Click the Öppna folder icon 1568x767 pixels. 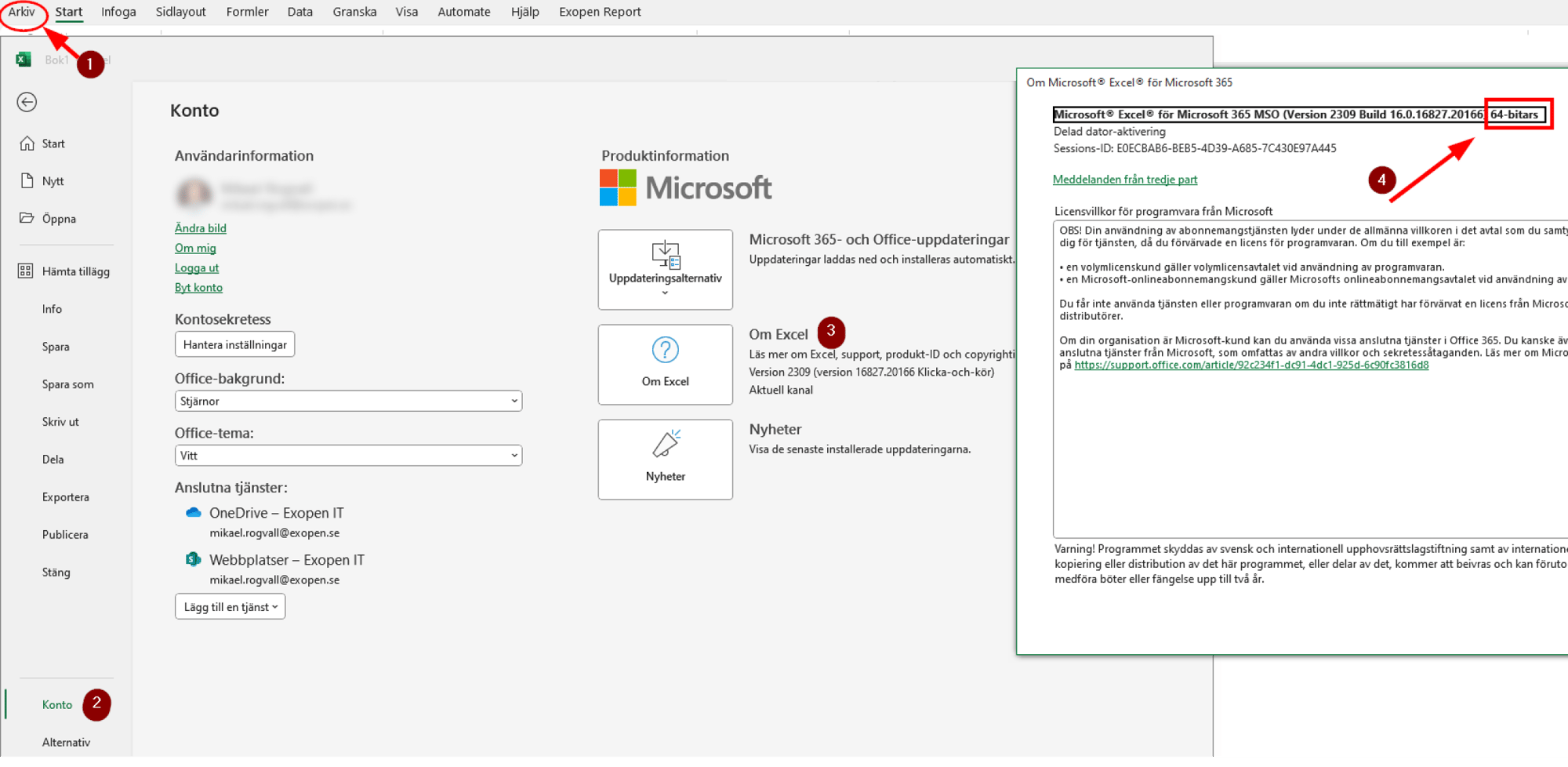27,218
